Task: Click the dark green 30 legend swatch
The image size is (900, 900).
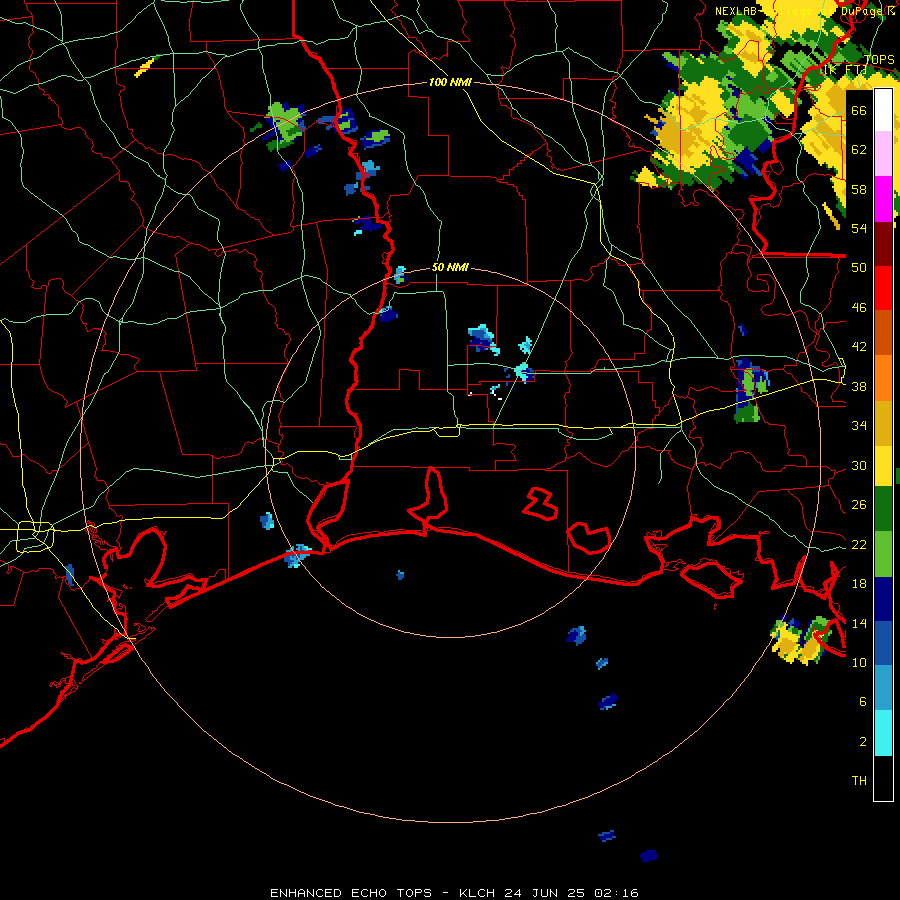Action: point(883,509)
